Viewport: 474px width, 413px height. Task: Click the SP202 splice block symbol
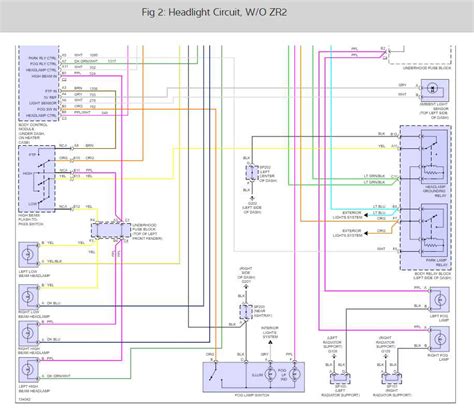pos(252,173)
